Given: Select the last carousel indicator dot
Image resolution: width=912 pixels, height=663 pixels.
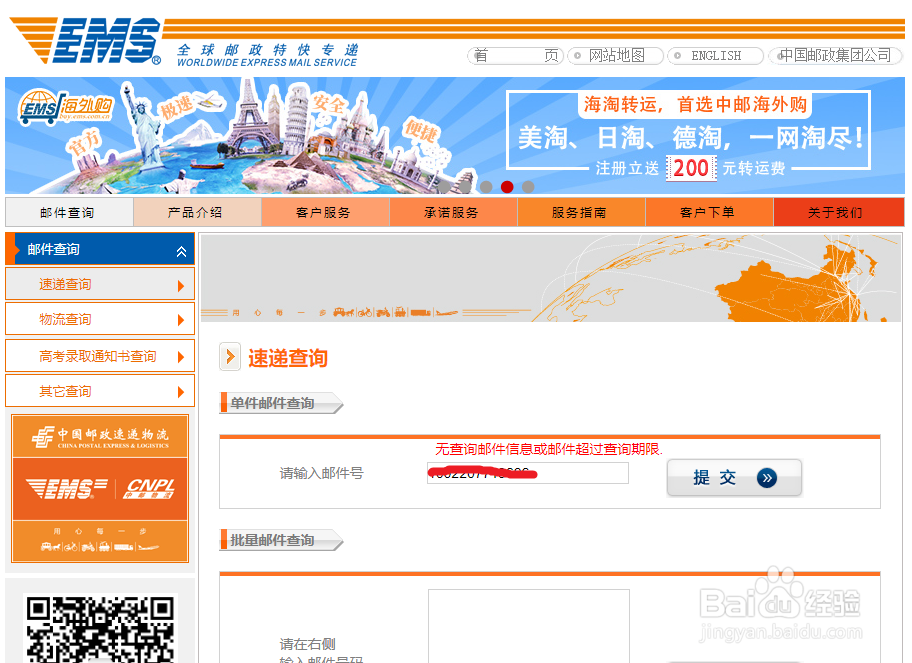Looking at the screenshot, I should pyautogui.click(x=527, y=186).
